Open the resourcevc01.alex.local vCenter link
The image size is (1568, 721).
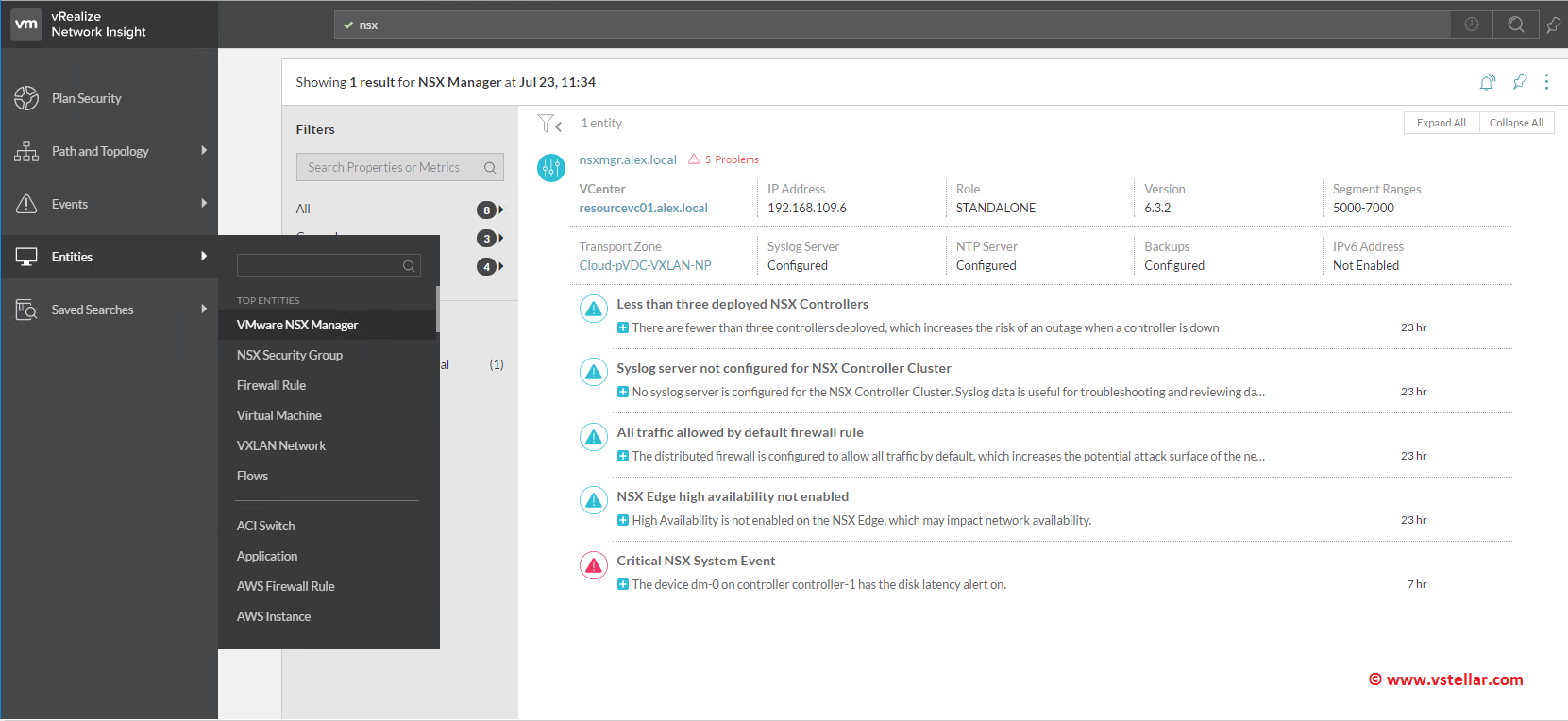click(x=643, y=208)
